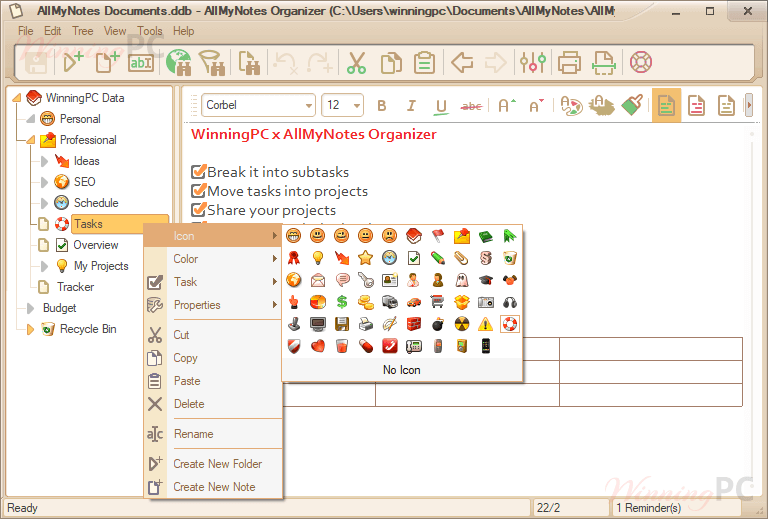Screen dimensions: 768x519
Task: Collapse the Professional folder
Action: point(31,140)
